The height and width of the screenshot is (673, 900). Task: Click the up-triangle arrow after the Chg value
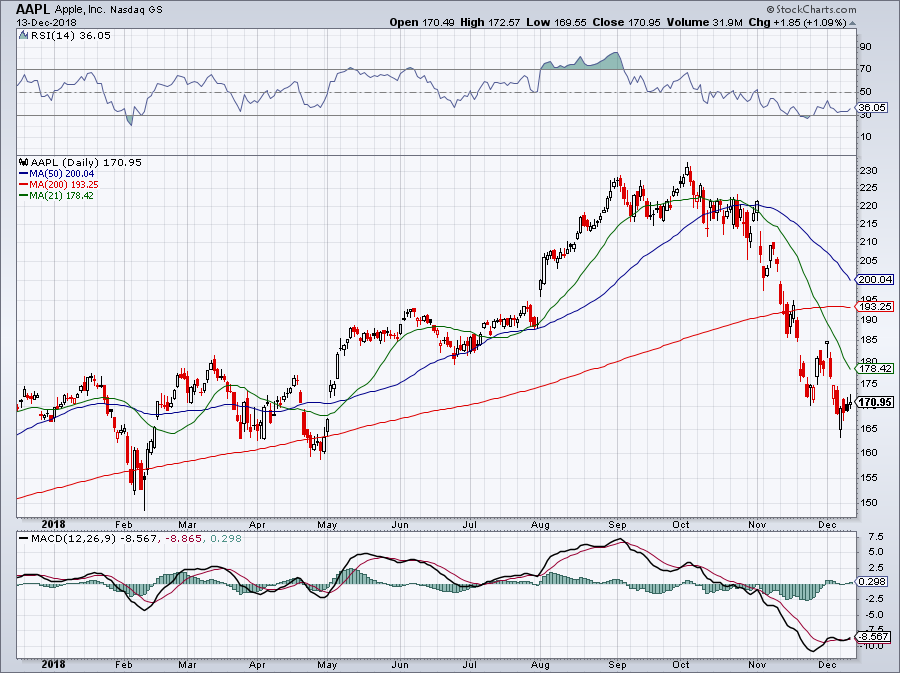pyautogui.click(x=852, y=23)
